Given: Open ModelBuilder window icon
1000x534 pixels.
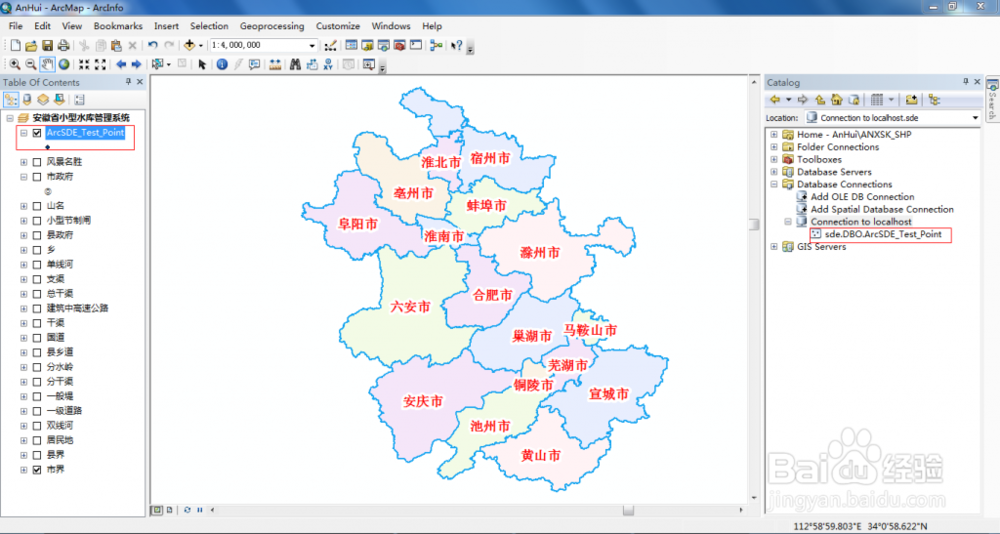Looking at the screenshot, I should 436,45.
